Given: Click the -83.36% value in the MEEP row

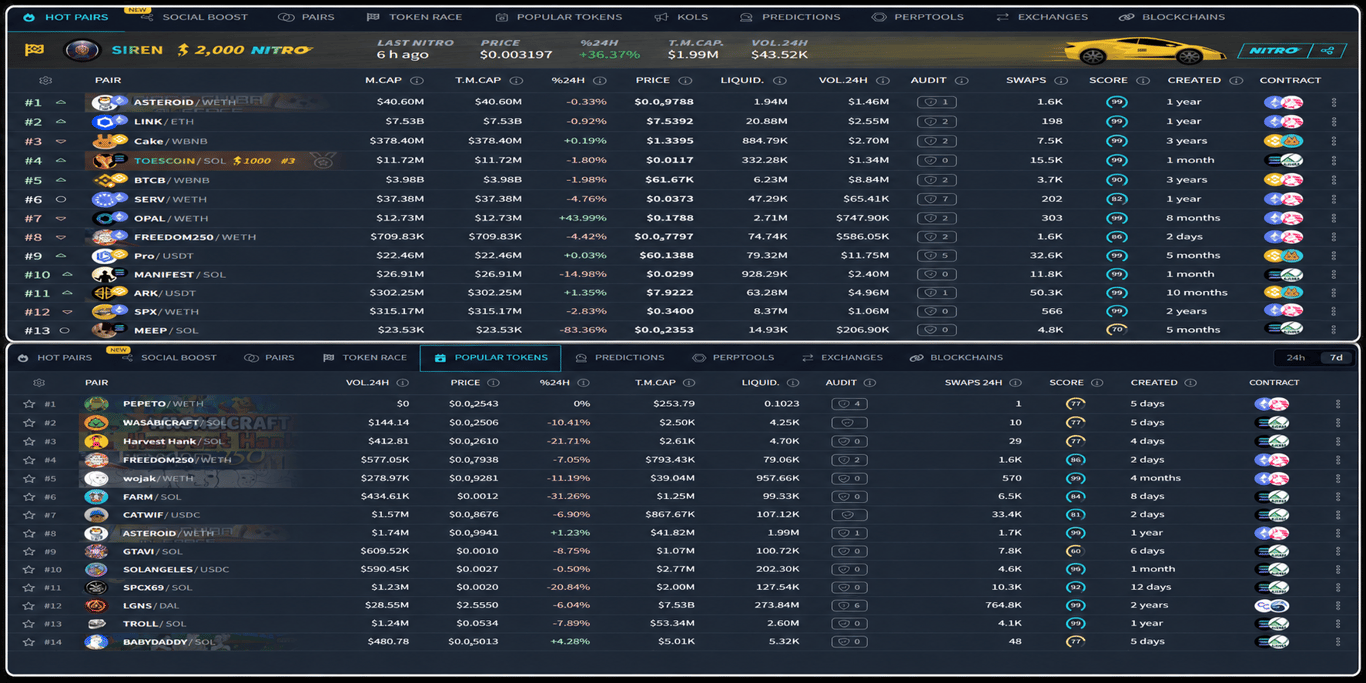Looking at the screenshot, I should pos(583,330).
